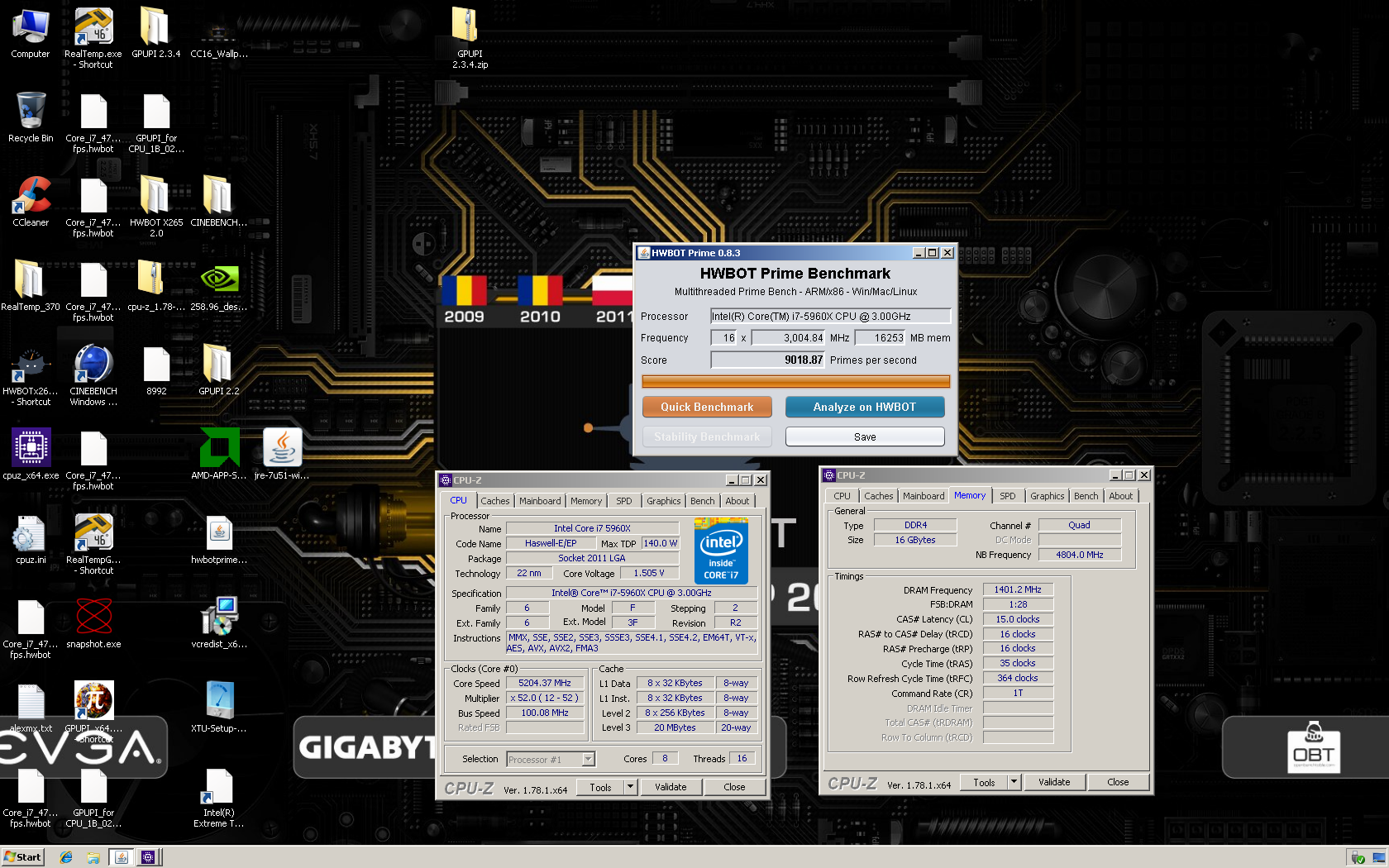This screenshot has height=868, width=1389.
Task: Open the GPUPI 2.3.4 folder
Action: 155,33
